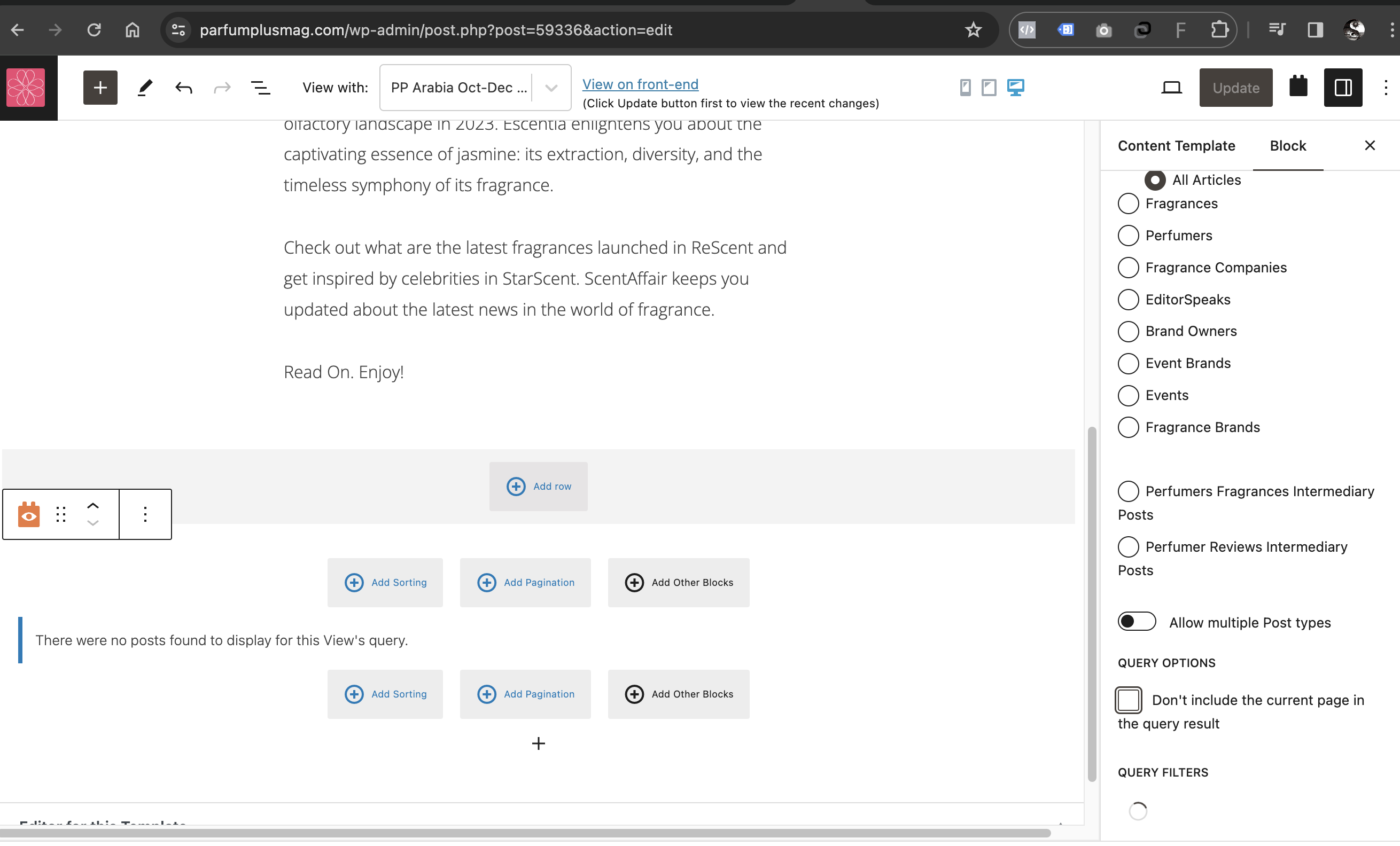Open the editor Options three-dot menu
Image resolution: width=1400 pixels, height=846 pixels.
(1386, 88)
